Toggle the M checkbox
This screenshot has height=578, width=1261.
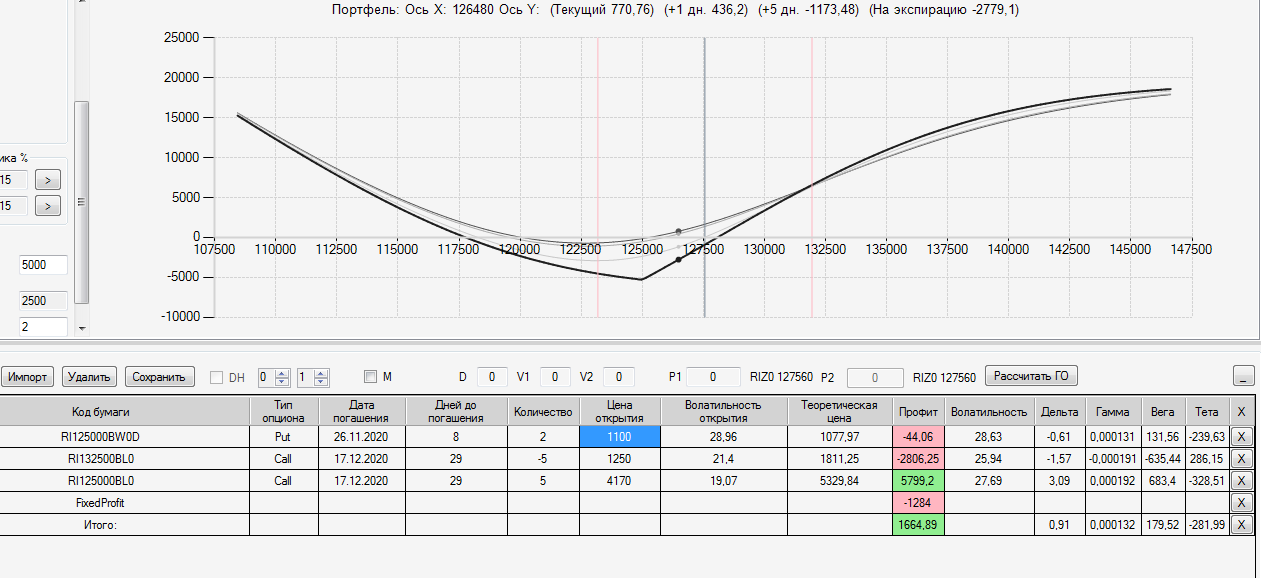(x=370, y=377)
